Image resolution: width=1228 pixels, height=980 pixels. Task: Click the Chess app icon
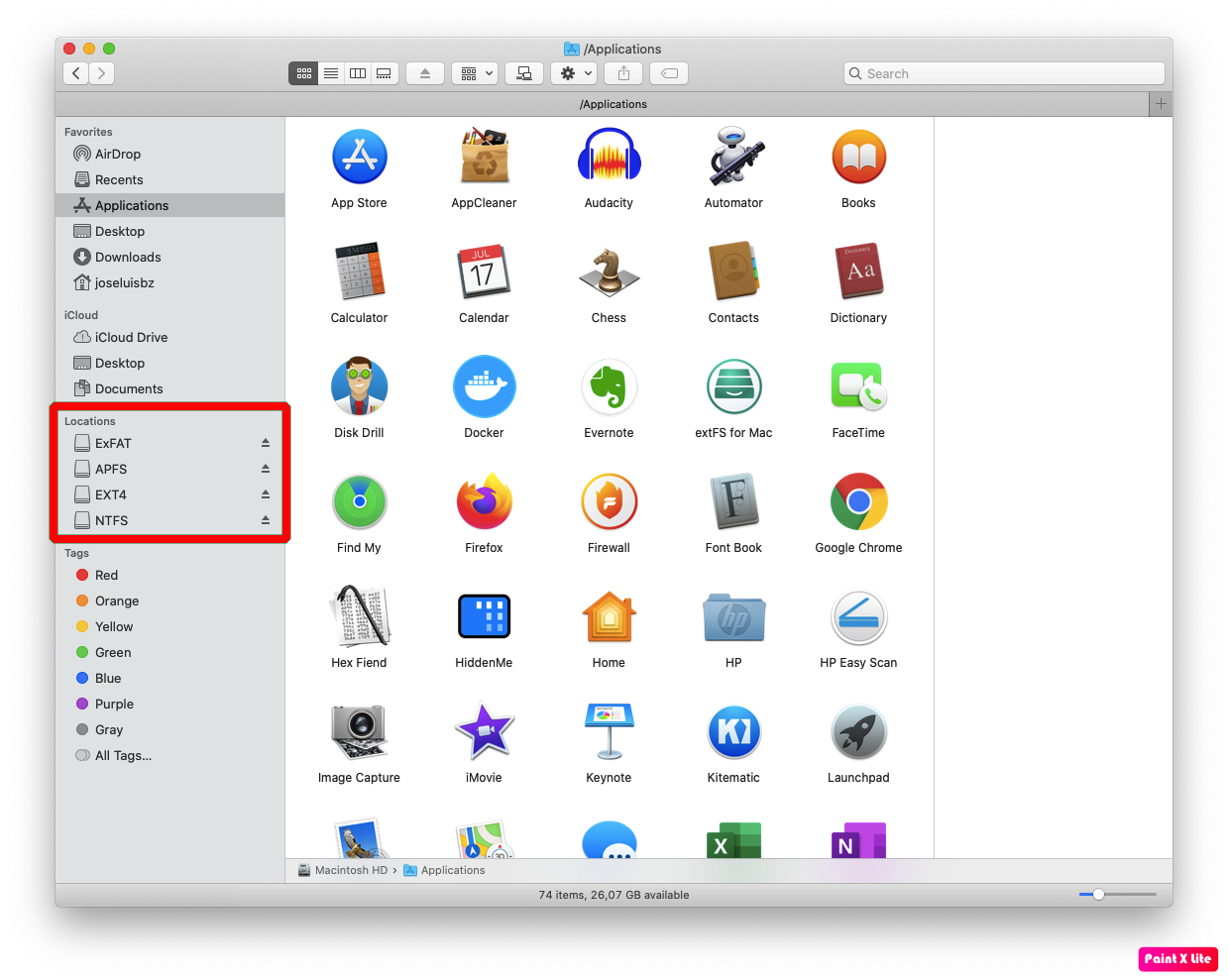tap(609, 272)
